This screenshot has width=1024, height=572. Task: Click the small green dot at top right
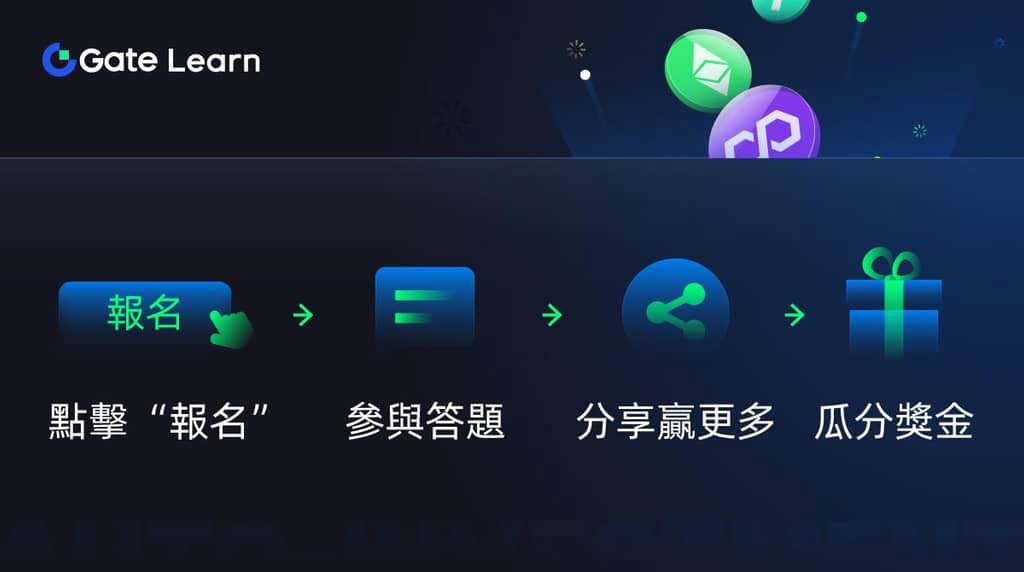coord(861,17)
